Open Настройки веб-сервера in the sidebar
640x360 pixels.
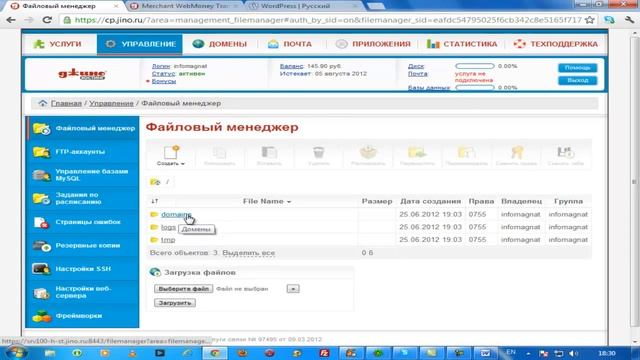tap(83, 292)
